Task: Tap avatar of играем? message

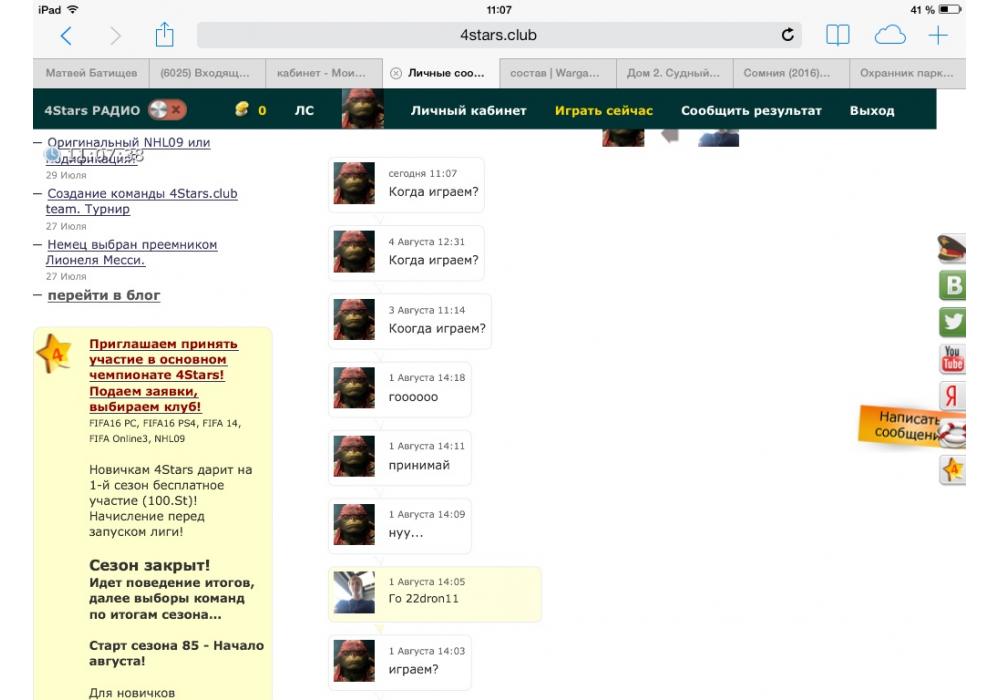Action: pyautogui.click(x=354, y=660)
